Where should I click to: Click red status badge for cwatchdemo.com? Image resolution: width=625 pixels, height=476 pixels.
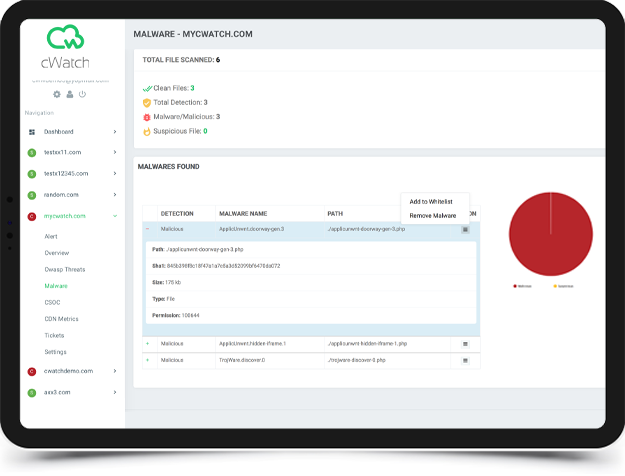(x=32, y=372)
